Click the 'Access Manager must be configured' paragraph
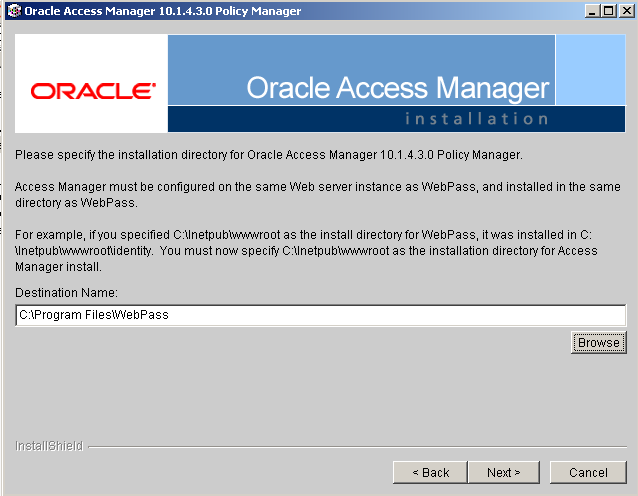 [x=318, y=194]
